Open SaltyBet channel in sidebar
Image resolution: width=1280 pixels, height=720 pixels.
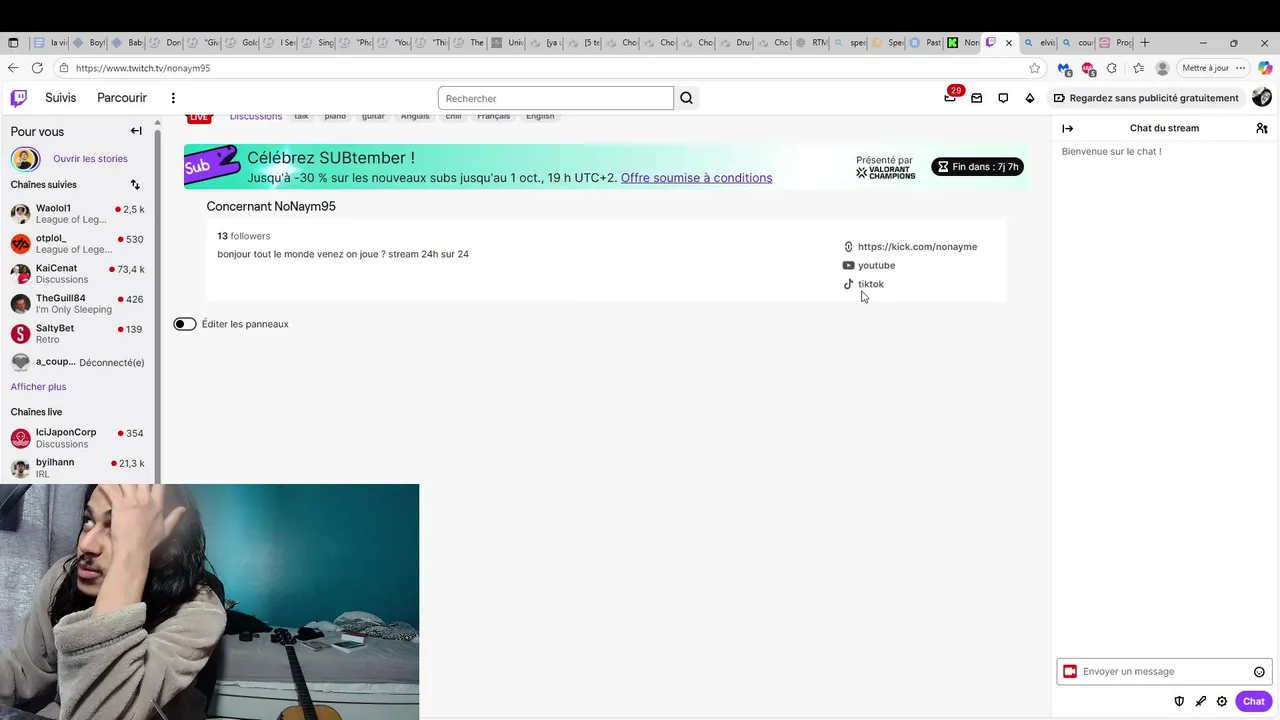78,334
